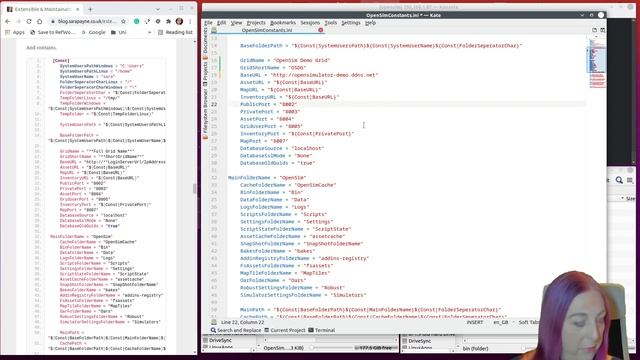The image size is (640, 360).
Task: Click the magnifier search icon in background window
Action: [x=619, y=180]
